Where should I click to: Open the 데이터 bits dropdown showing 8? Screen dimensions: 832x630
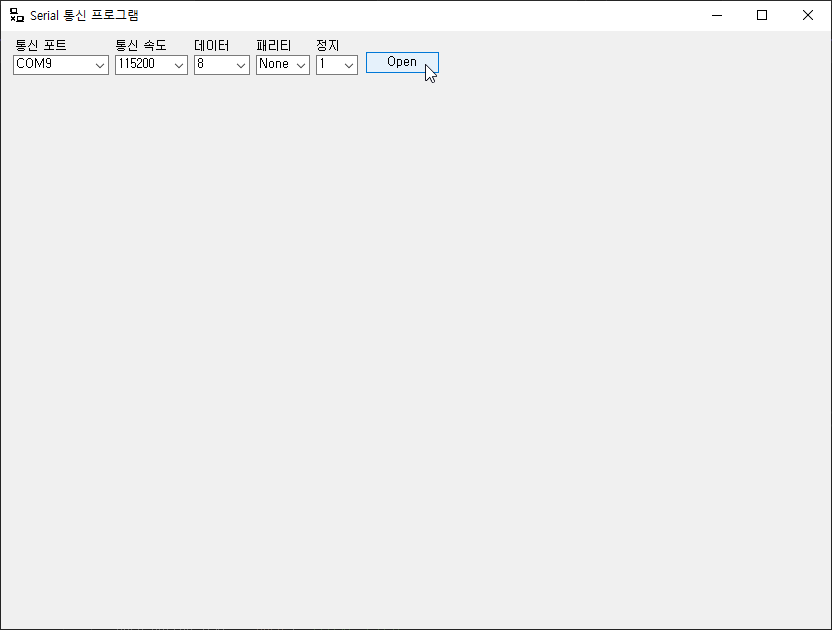click(222, 65)
